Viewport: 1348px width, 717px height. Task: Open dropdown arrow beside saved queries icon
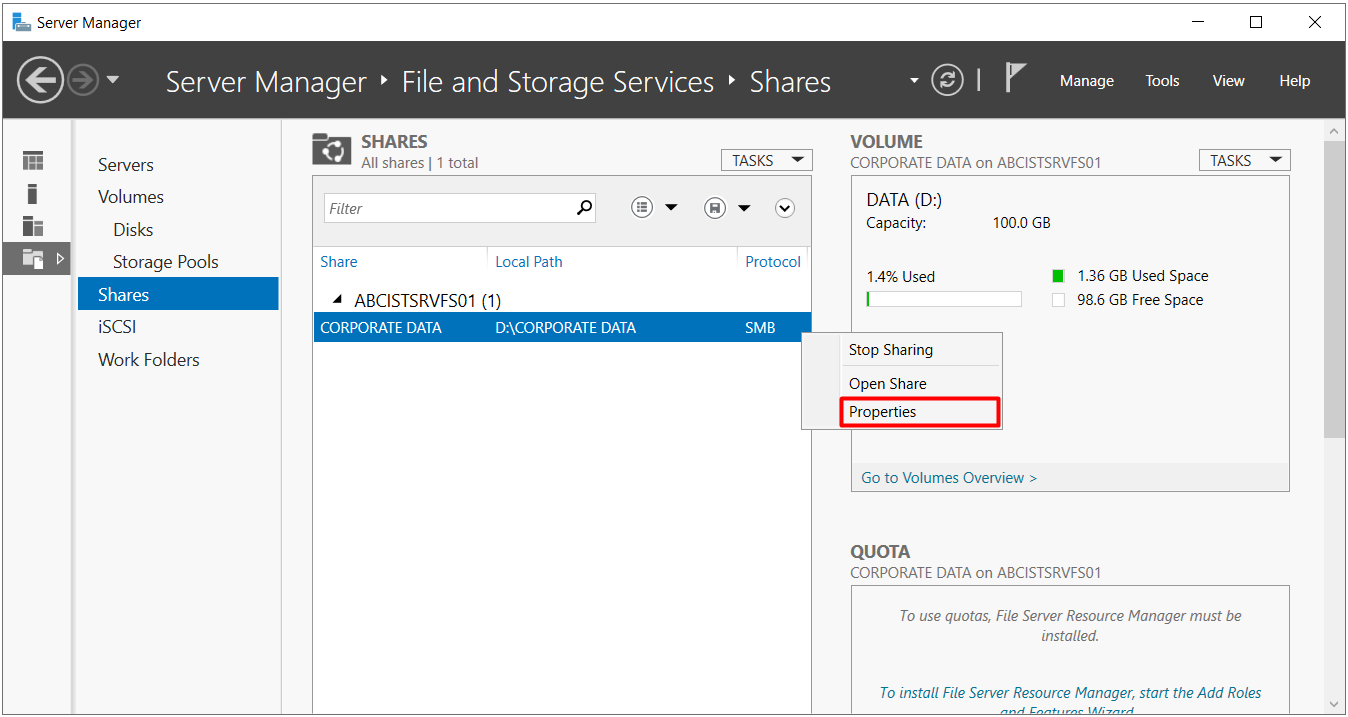[x=744, y=208]
